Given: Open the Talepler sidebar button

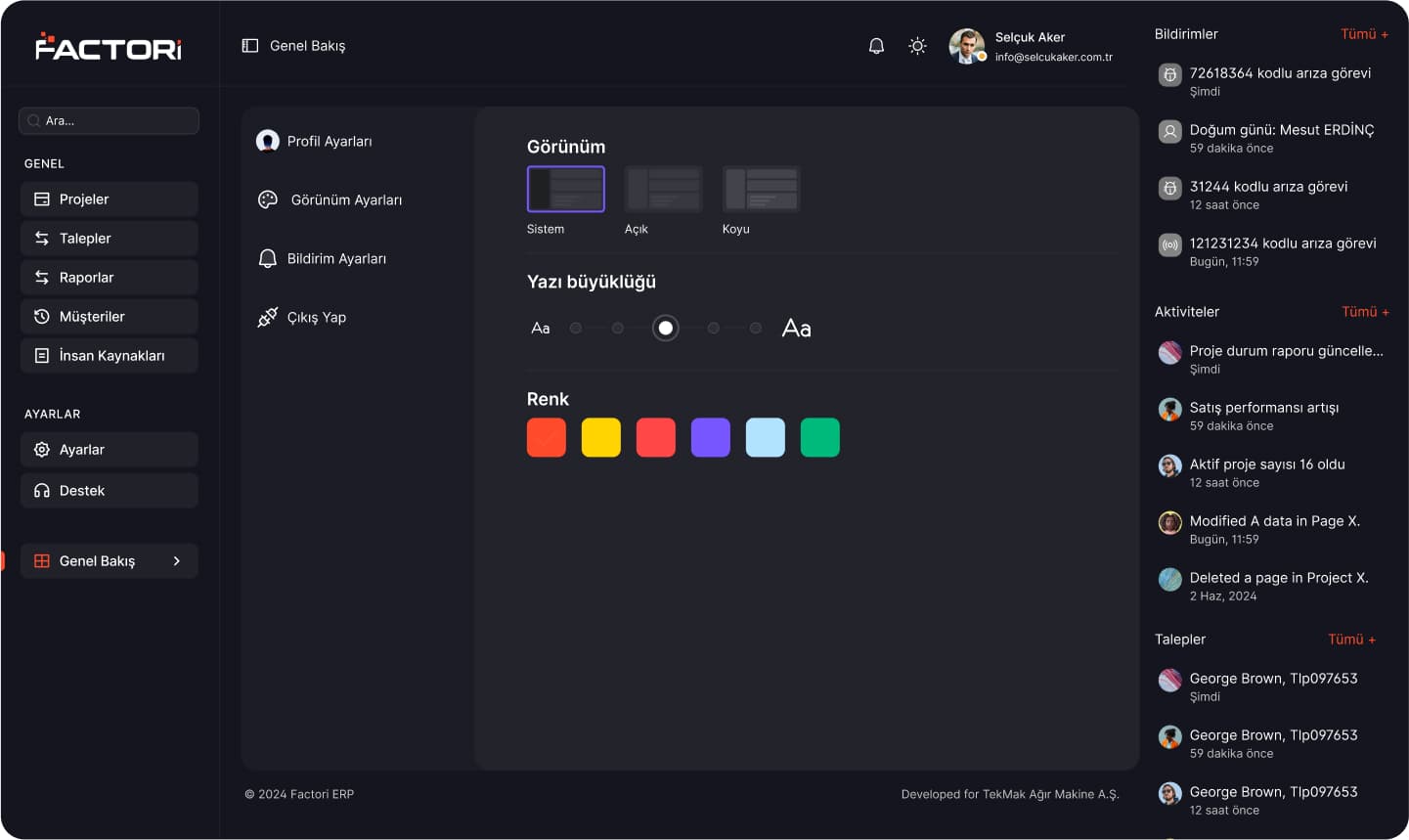Looking at the screenshot, I should point(110,239).
